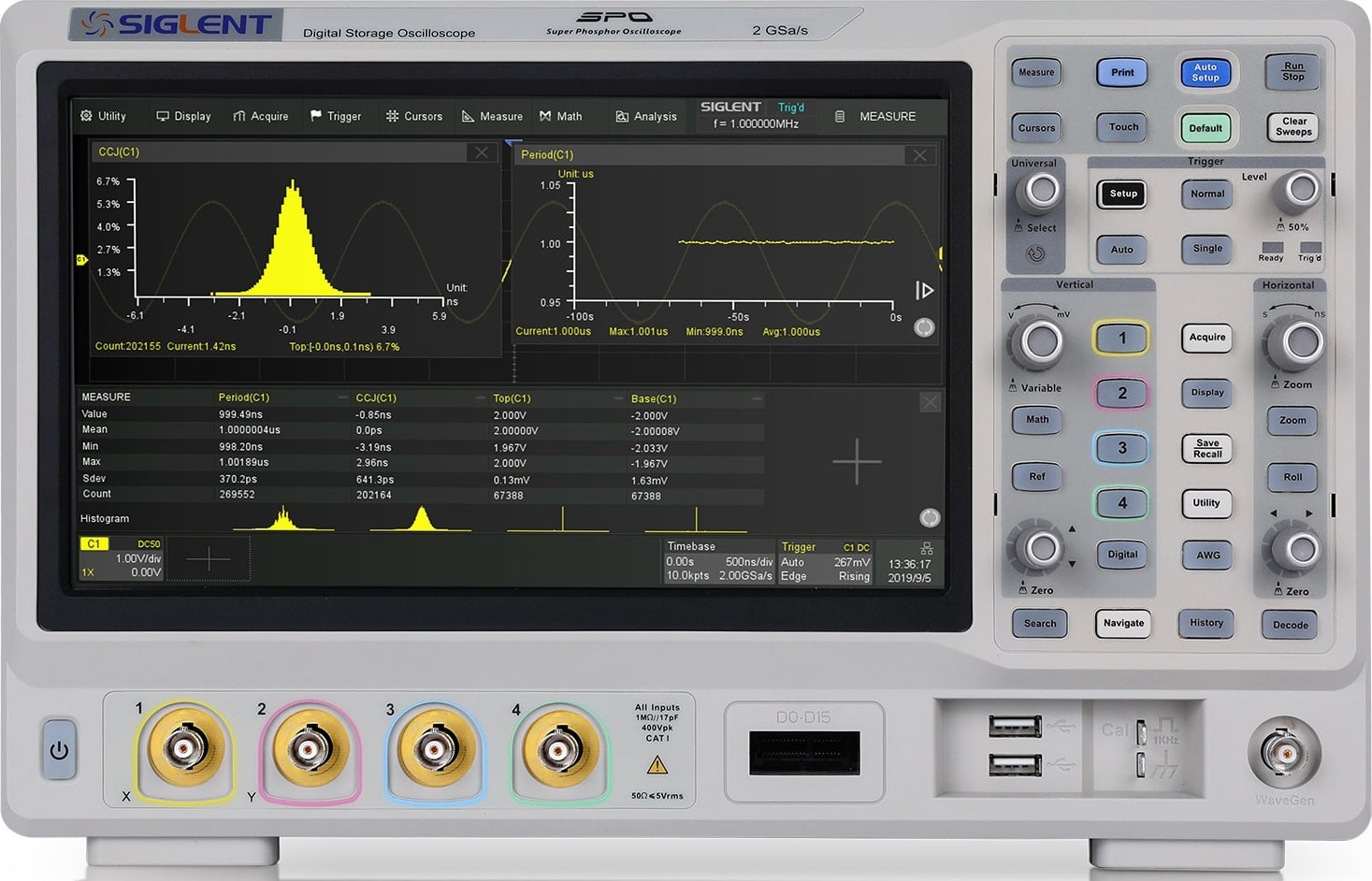Select the Single trigger mode button
Image resolution: width=1372 pixels, height=881 pixels.
tap(1207, 249)
